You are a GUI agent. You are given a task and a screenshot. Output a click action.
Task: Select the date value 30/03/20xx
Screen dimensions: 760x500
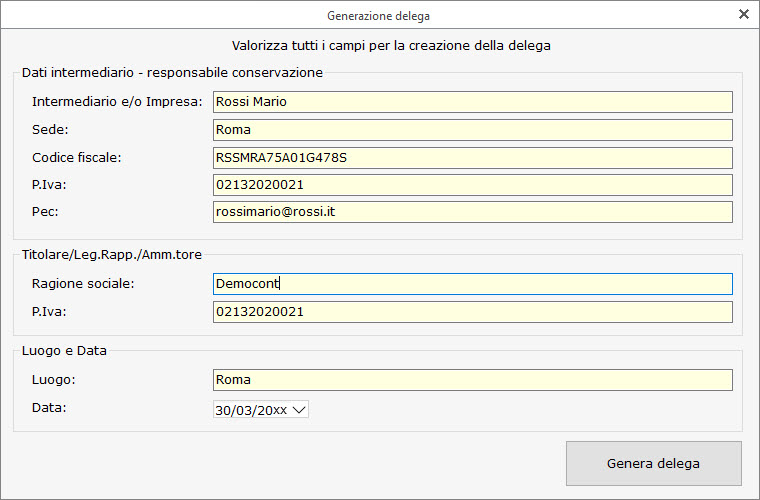click(251, 410)
